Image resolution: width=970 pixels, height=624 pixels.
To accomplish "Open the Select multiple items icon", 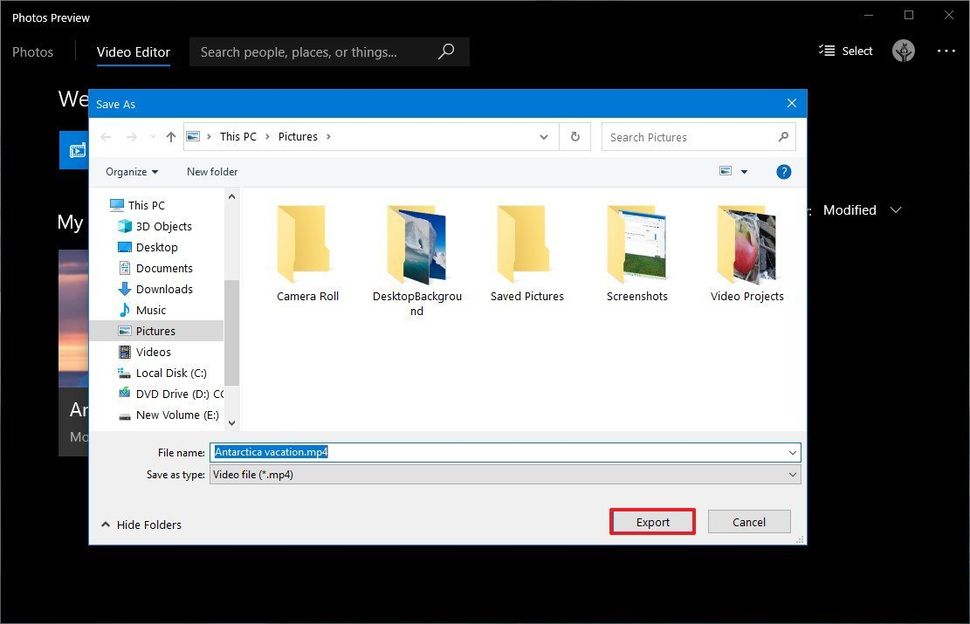I will [846, 51].
